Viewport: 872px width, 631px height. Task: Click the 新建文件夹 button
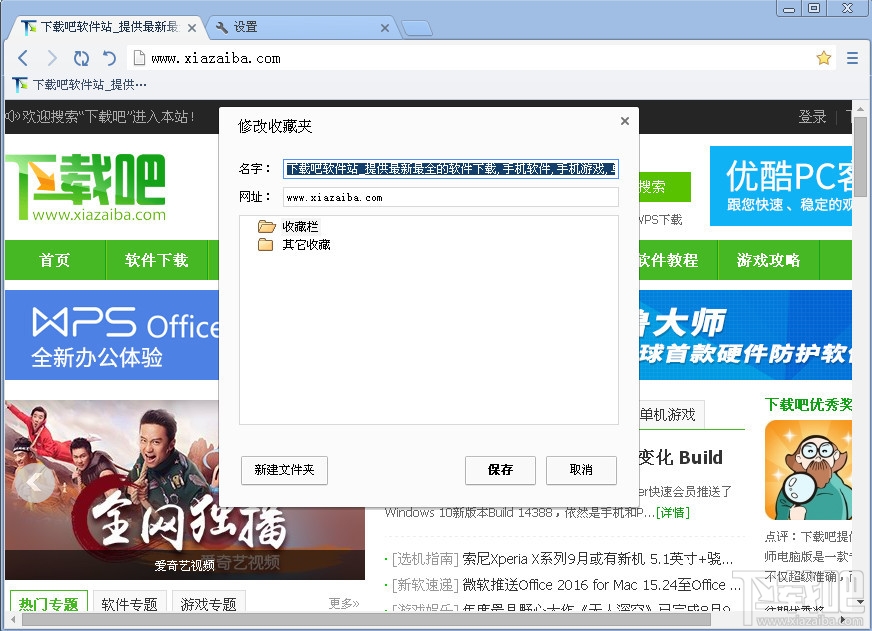click(284, 470)
